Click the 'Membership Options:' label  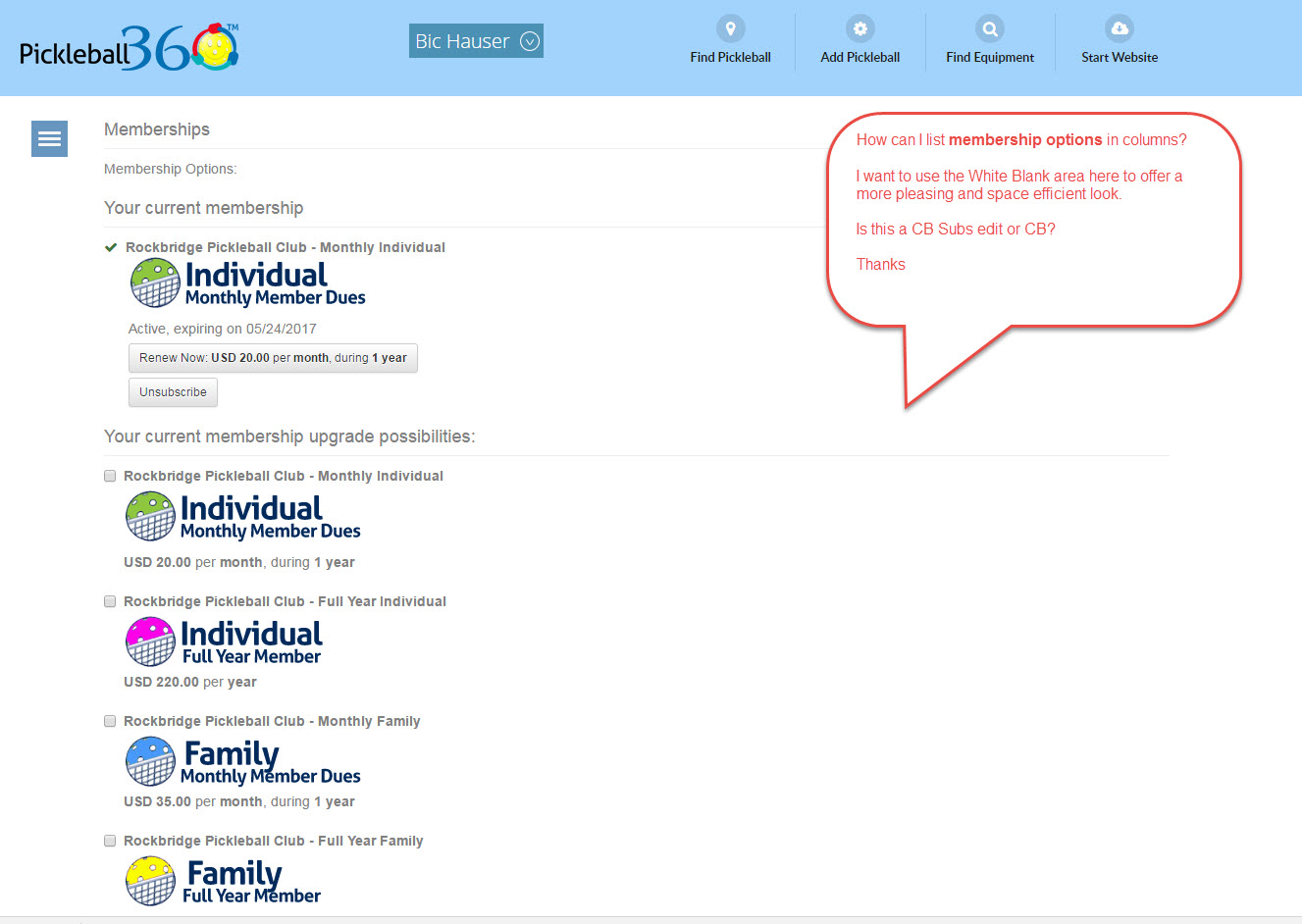(171, 169)
